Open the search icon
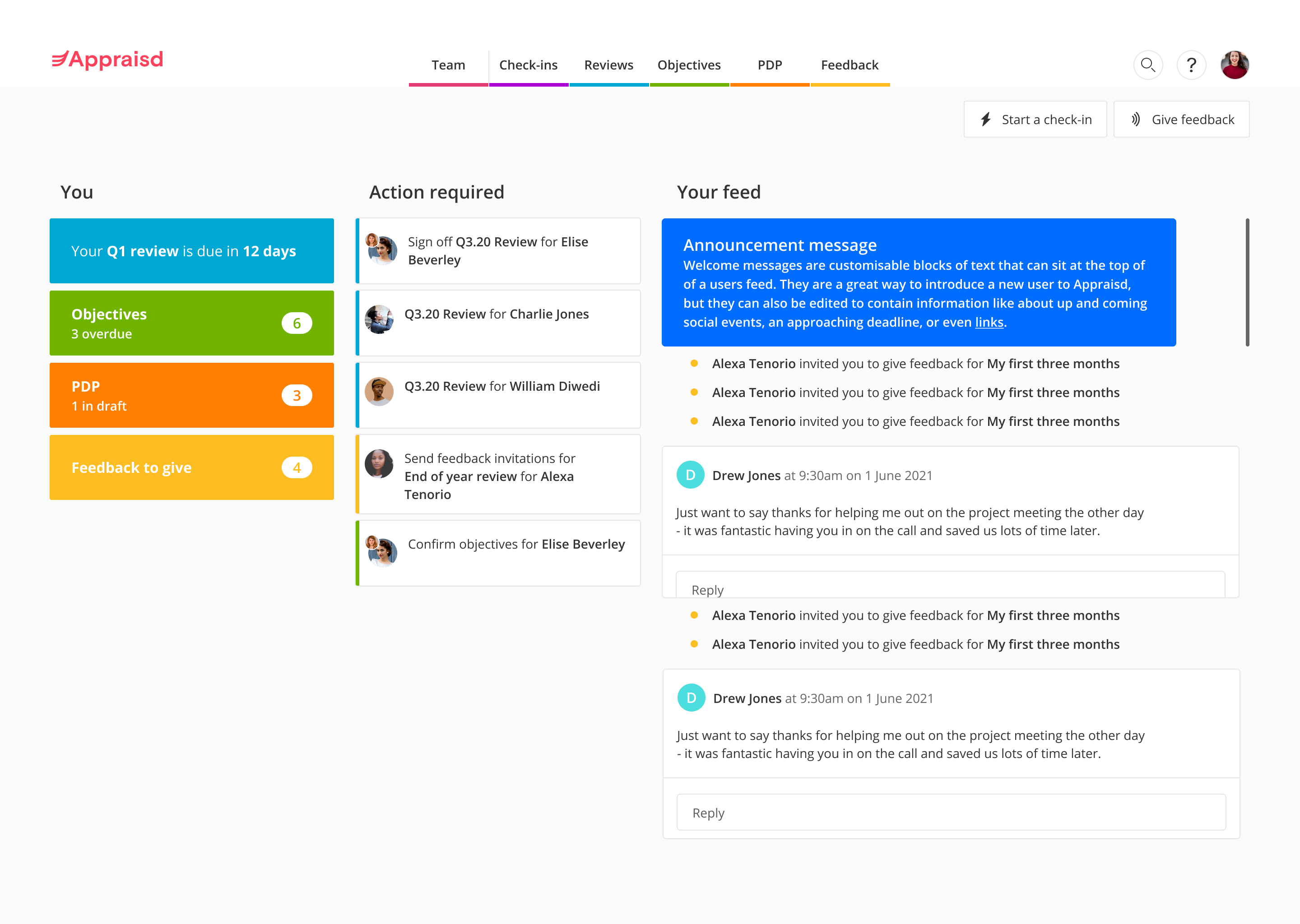1300x924 pixels. [1148, 63]
